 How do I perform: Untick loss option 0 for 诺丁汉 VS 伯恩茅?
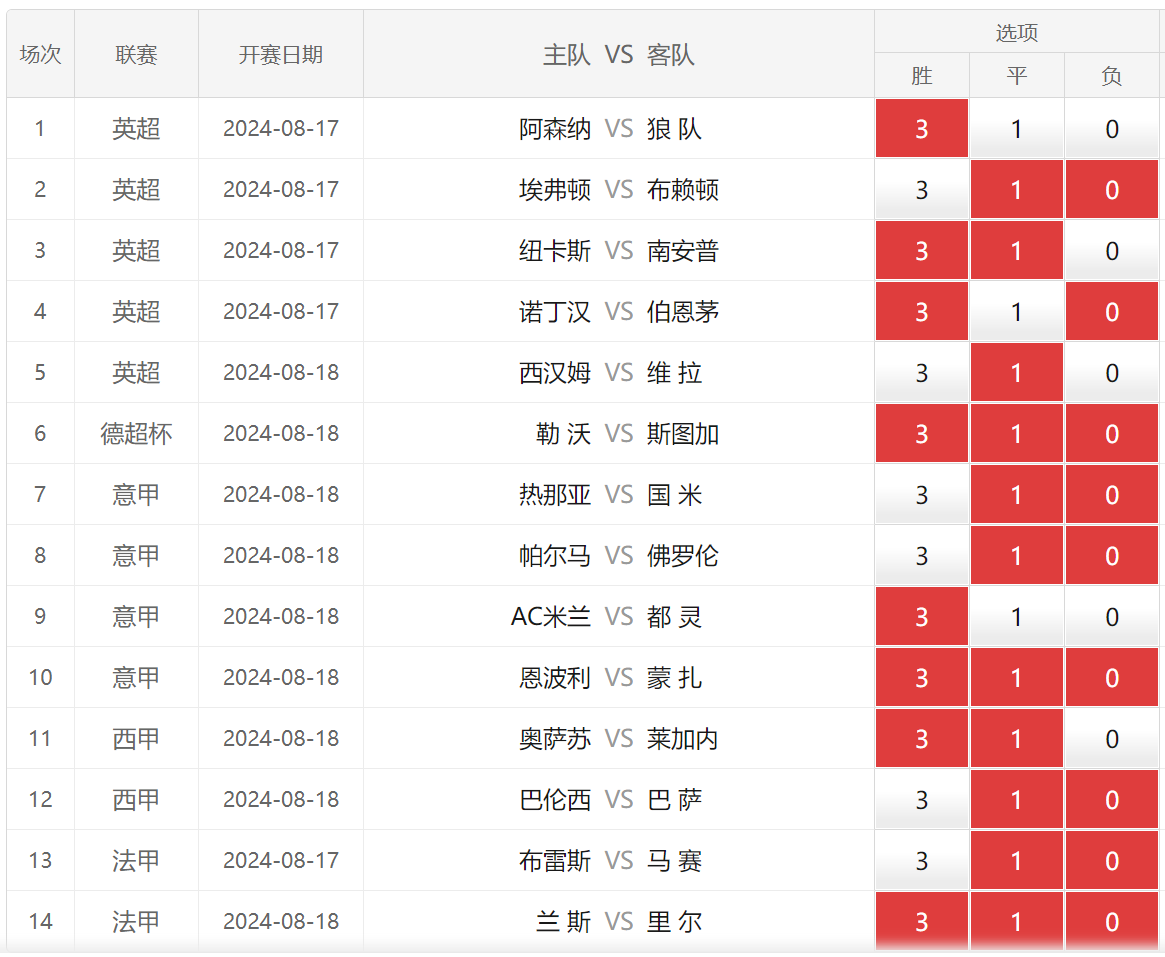point(1112,311)
